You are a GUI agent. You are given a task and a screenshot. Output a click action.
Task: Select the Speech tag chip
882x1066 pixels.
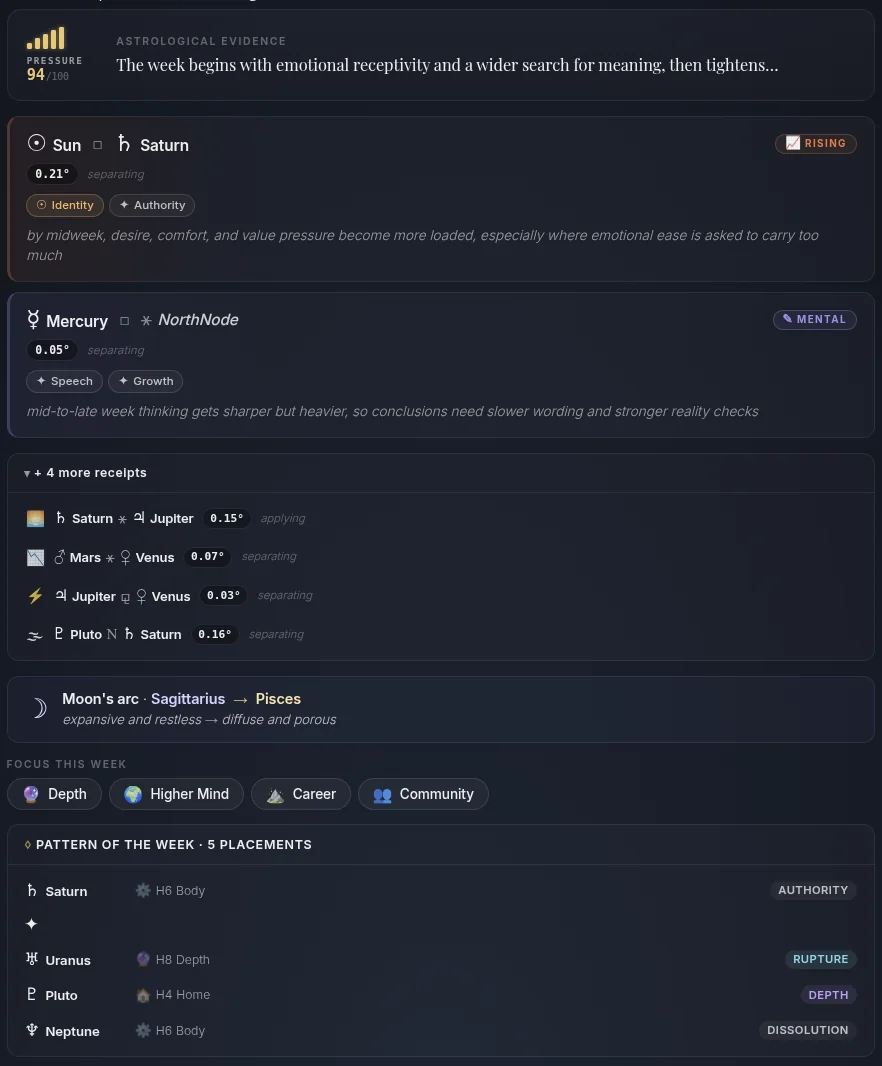(x=65, y=381)
